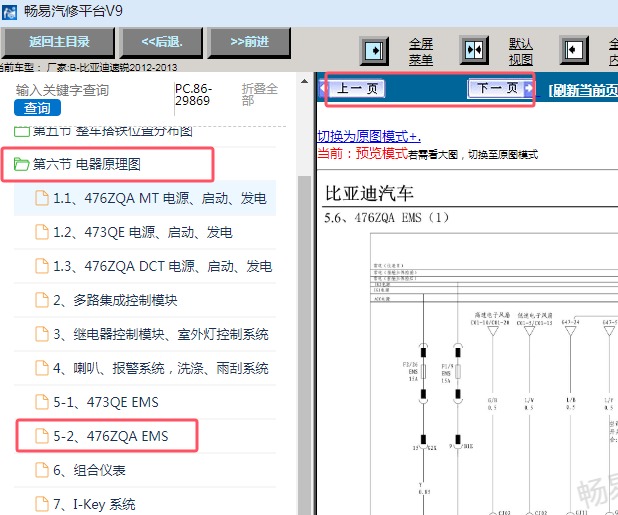This screenshot has width=618, height=515.
Task: Click the document icon beside 5-1、473QE EMS
Action: [42, 402]
